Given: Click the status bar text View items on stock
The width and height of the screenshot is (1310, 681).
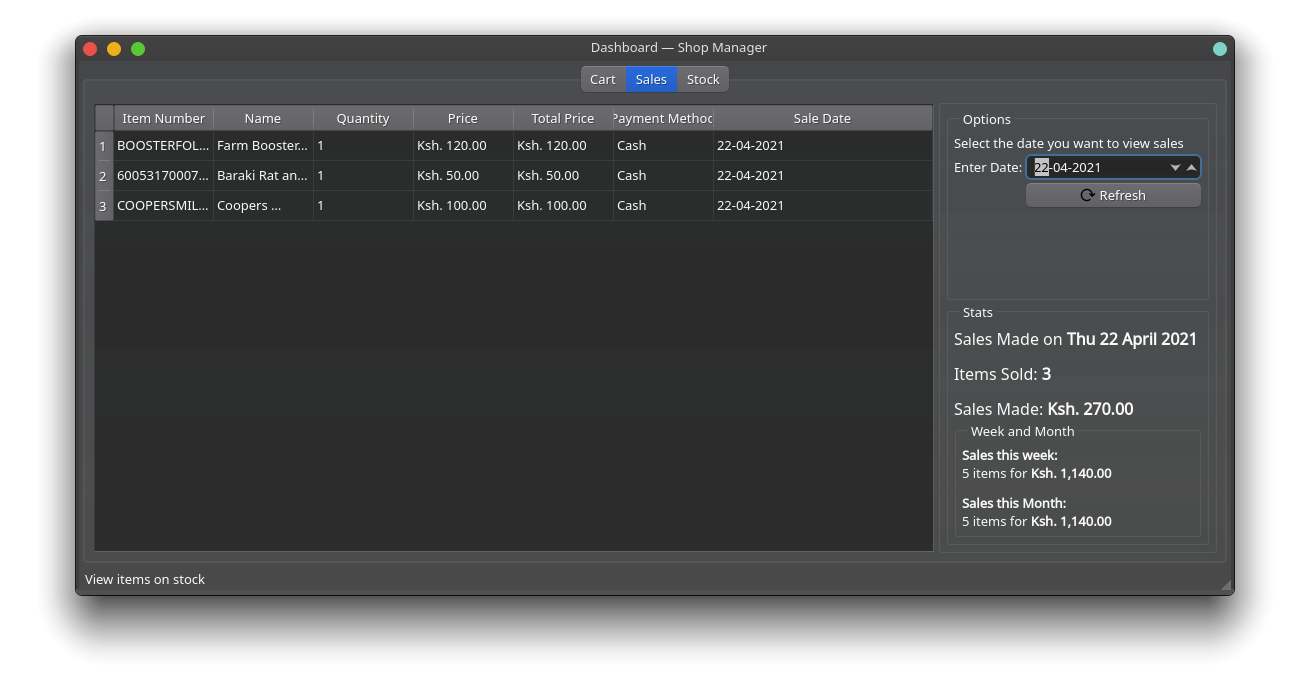Looking at the screenshot, I should click(x=145, y=579).
